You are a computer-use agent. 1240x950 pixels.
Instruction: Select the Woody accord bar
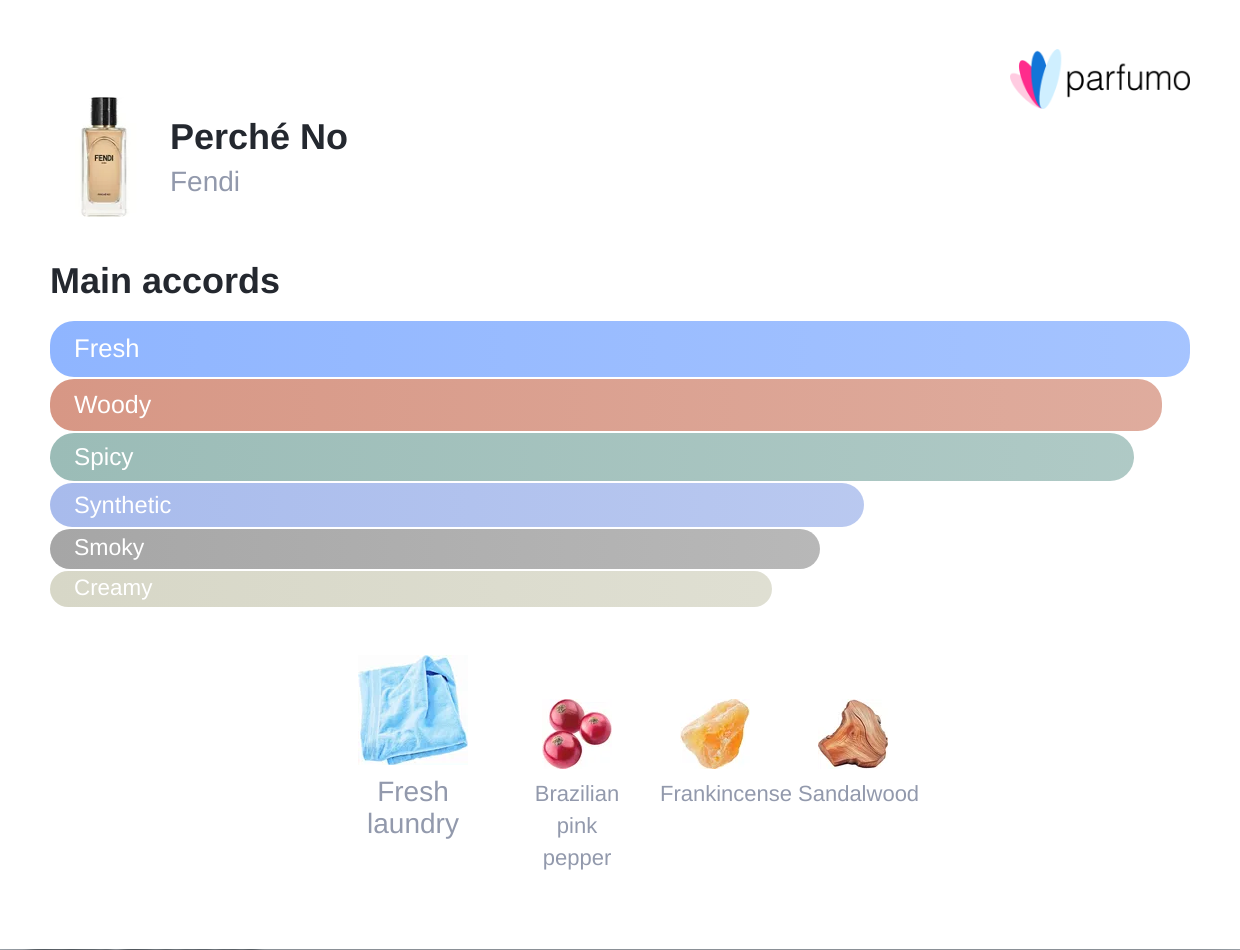click(606, 405)
